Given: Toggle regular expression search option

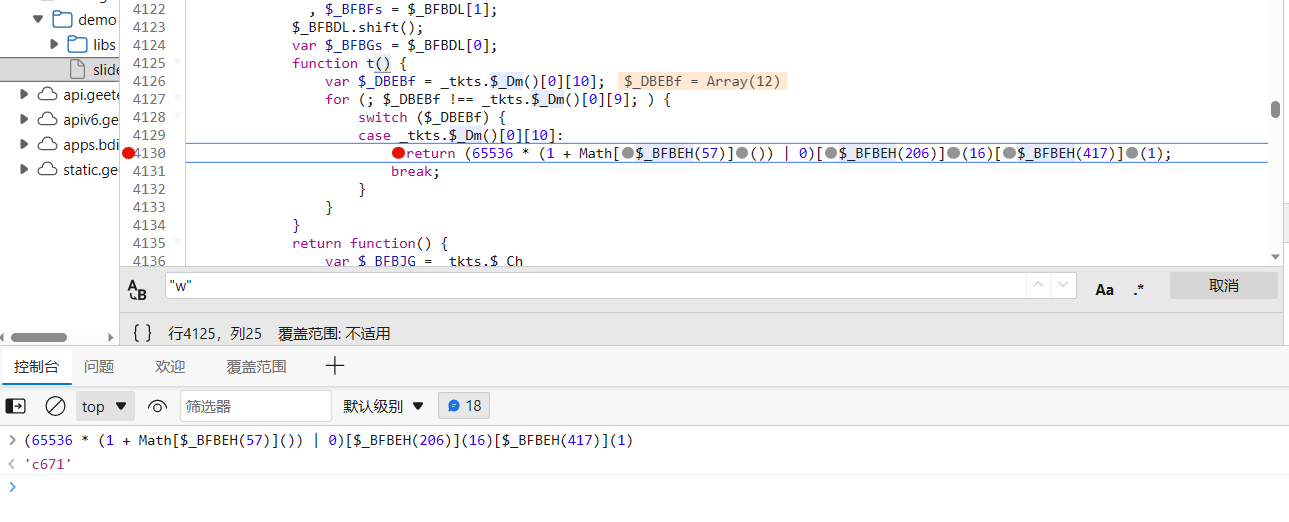Looking at the screenshot, I should point(1138,288).
